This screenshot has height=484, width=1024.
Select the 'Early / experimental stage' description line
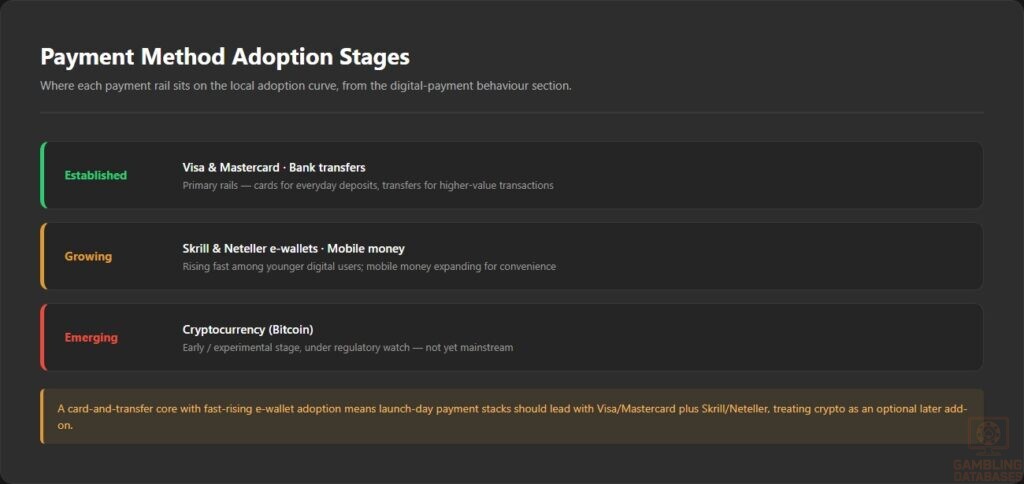347,347
